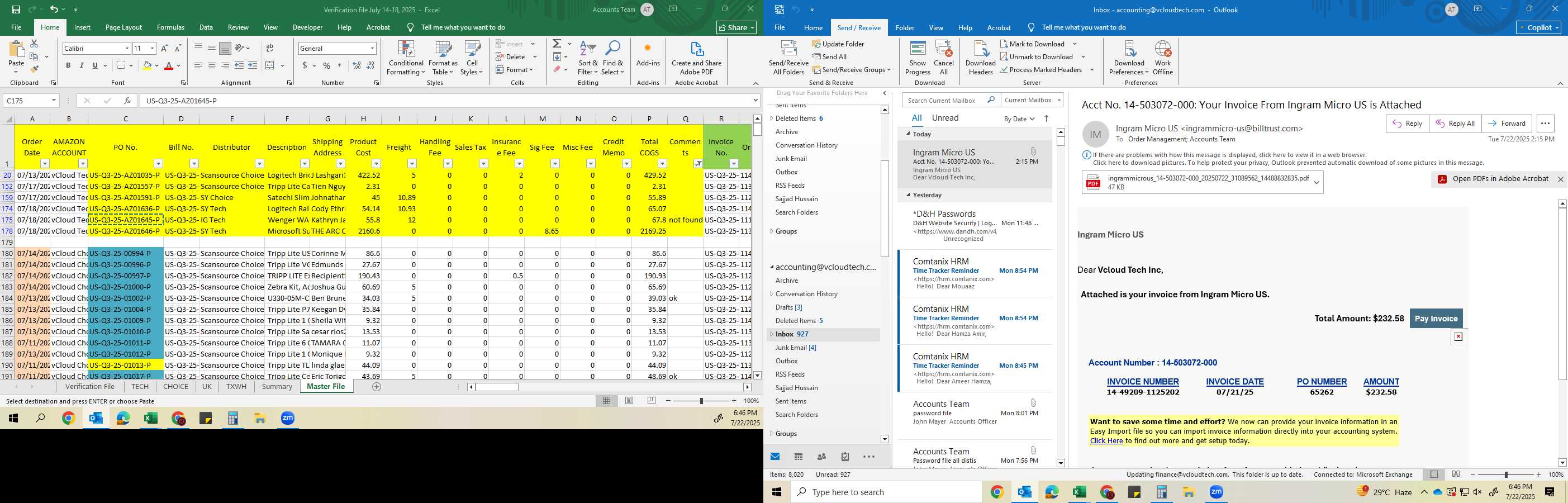Click the Excel Share button
This screenshot has width=1568, height=503.
pos(736,27)
